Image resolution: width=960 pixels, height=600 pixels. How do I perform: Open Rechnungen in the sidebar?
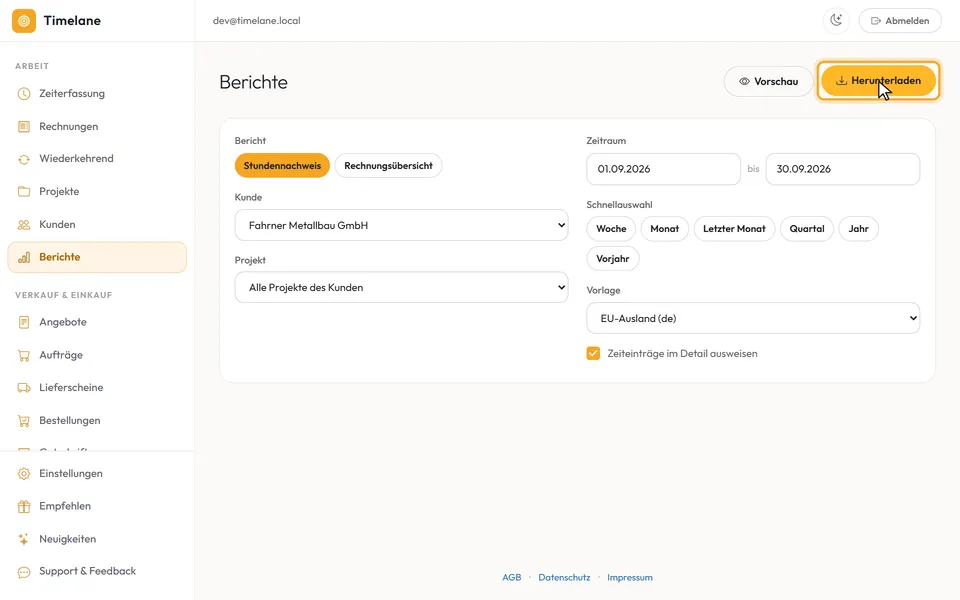[97, 127]
